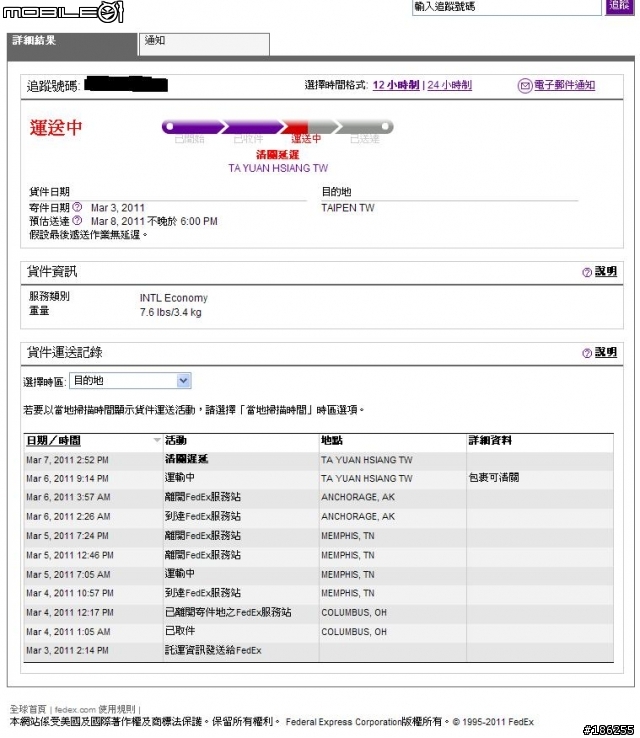Image resolution: width=640 pixels, height=738 pixels.
Task: Open the 選擇時區 dropdown
Action: [130, 380]
